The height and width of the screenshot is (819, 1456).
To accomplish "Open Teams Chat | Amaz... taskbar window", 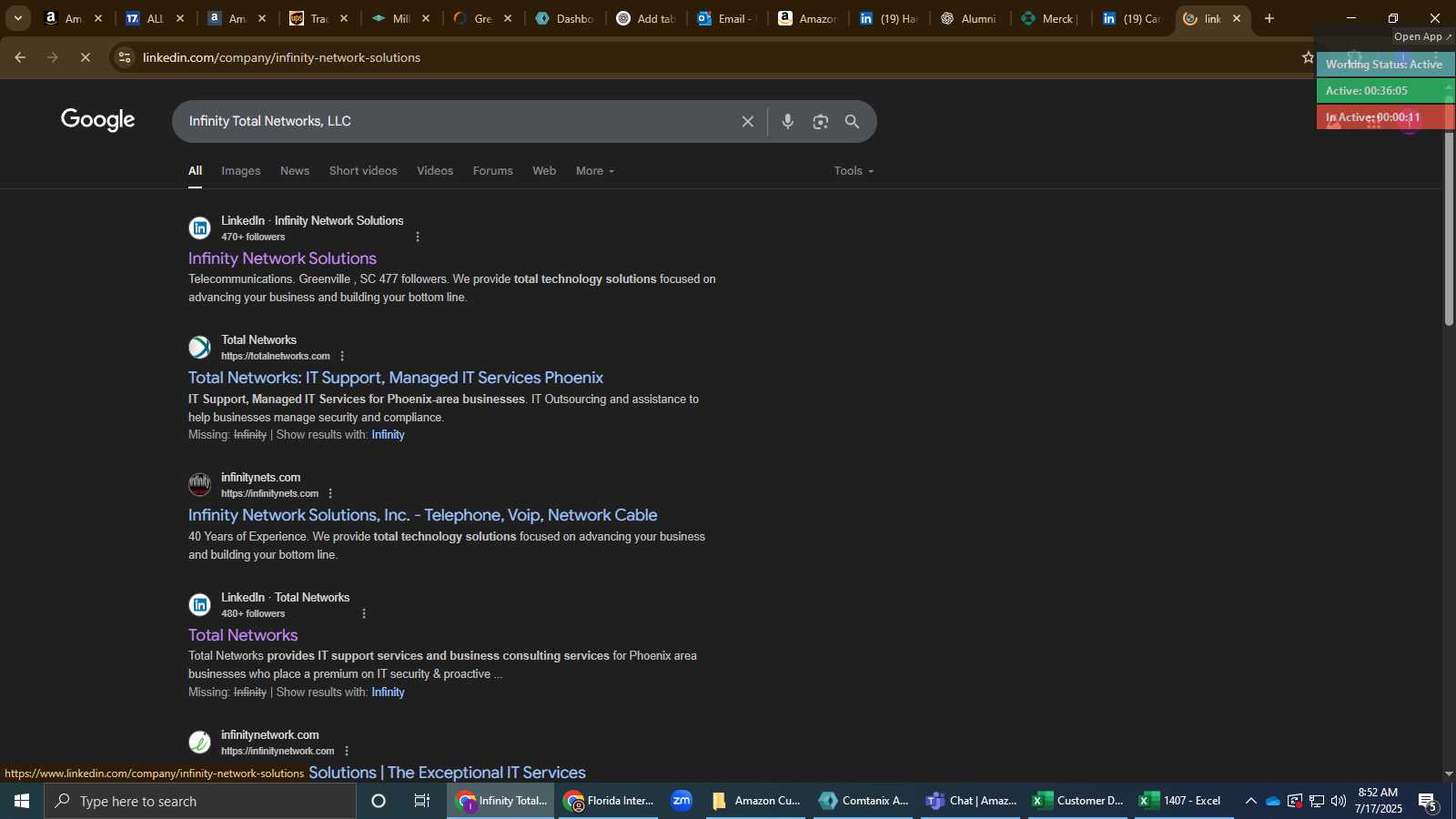I will point(971,801).
